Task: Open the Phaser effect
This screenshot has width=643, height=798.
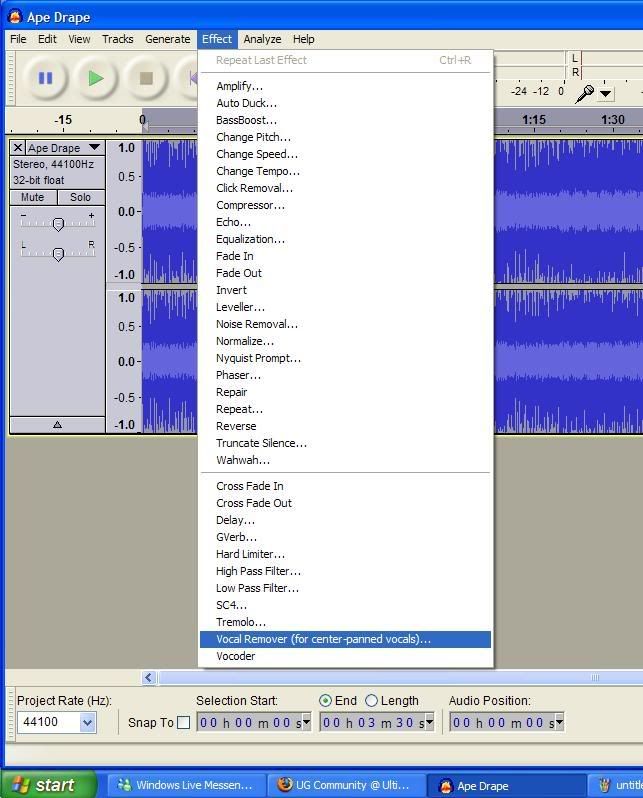Action: 345,375
